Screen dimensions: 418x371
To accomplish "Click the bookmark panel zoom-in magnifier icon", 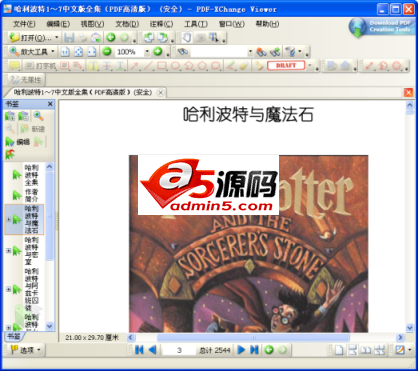I will (38, 116).
